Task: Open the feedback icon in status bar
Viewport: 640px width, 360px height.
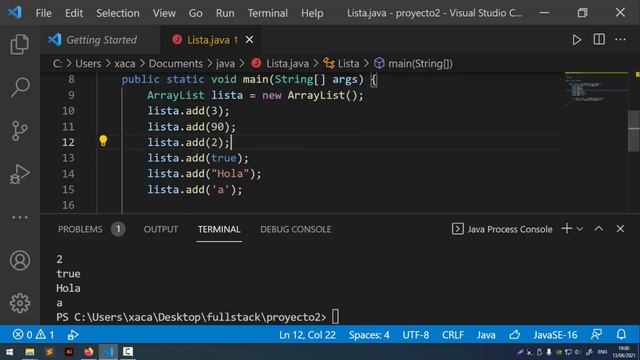Action: point(596,335)
